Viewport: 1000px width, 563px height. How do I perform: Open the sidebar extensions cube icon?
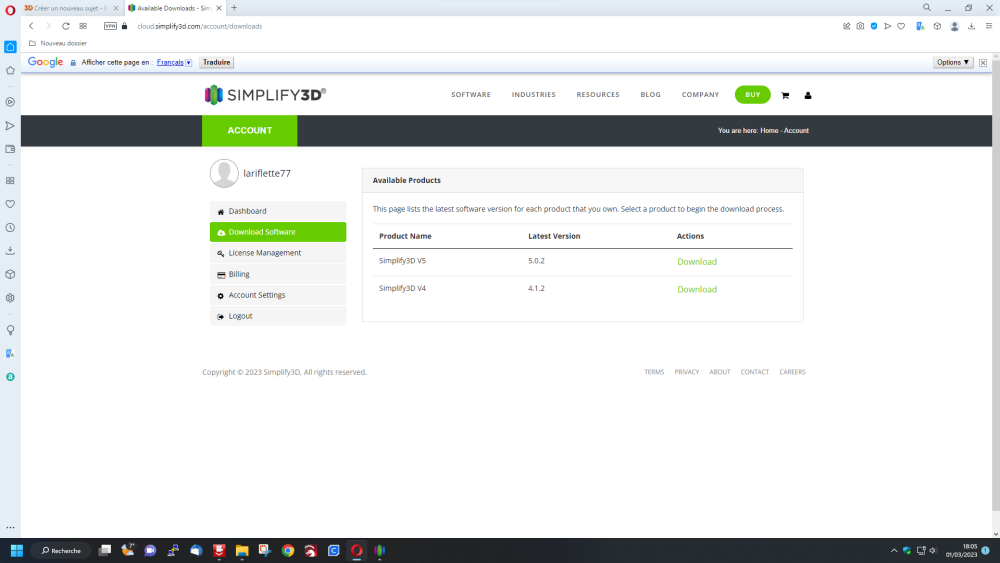coord(10,274)
